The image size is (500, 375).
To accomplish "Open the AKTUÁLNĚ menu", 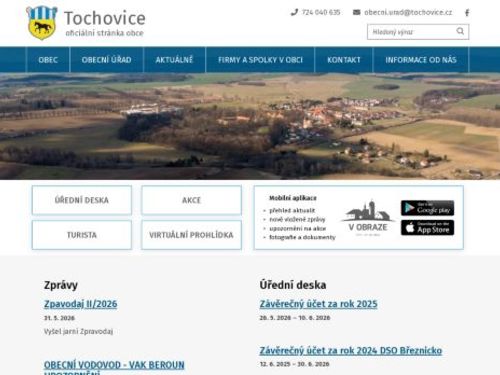I will coord(174,60).
